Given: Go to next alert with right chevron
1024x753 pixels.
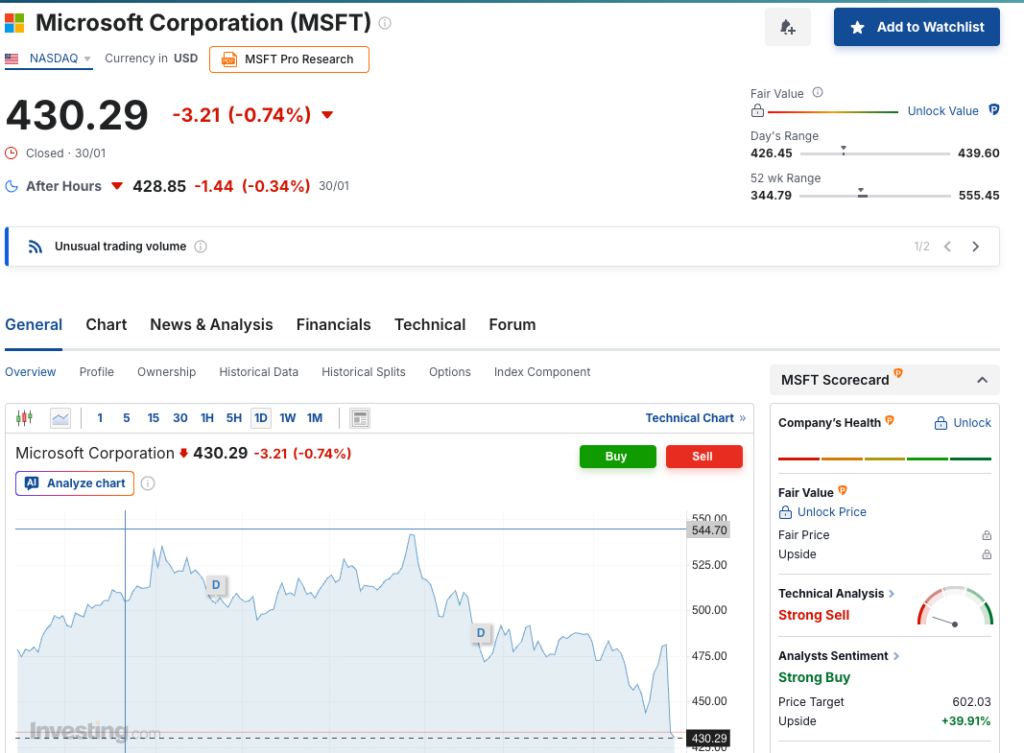Looking at the screenshot, I should coord(976,247).
